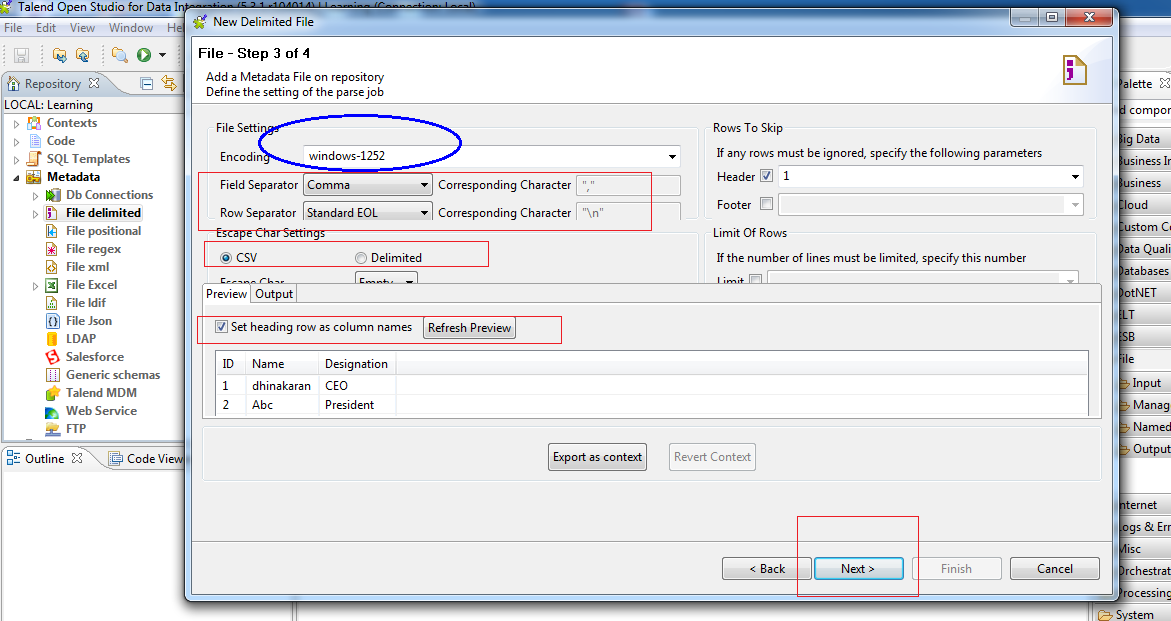
Task: Click the Next button
Action: [x=858, y=569]
